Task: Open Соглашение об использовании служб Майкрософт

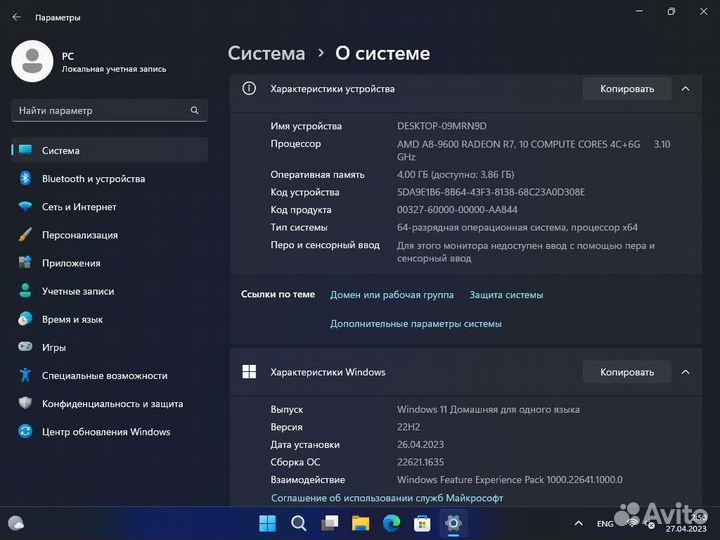Action: [x=387, y=498]
